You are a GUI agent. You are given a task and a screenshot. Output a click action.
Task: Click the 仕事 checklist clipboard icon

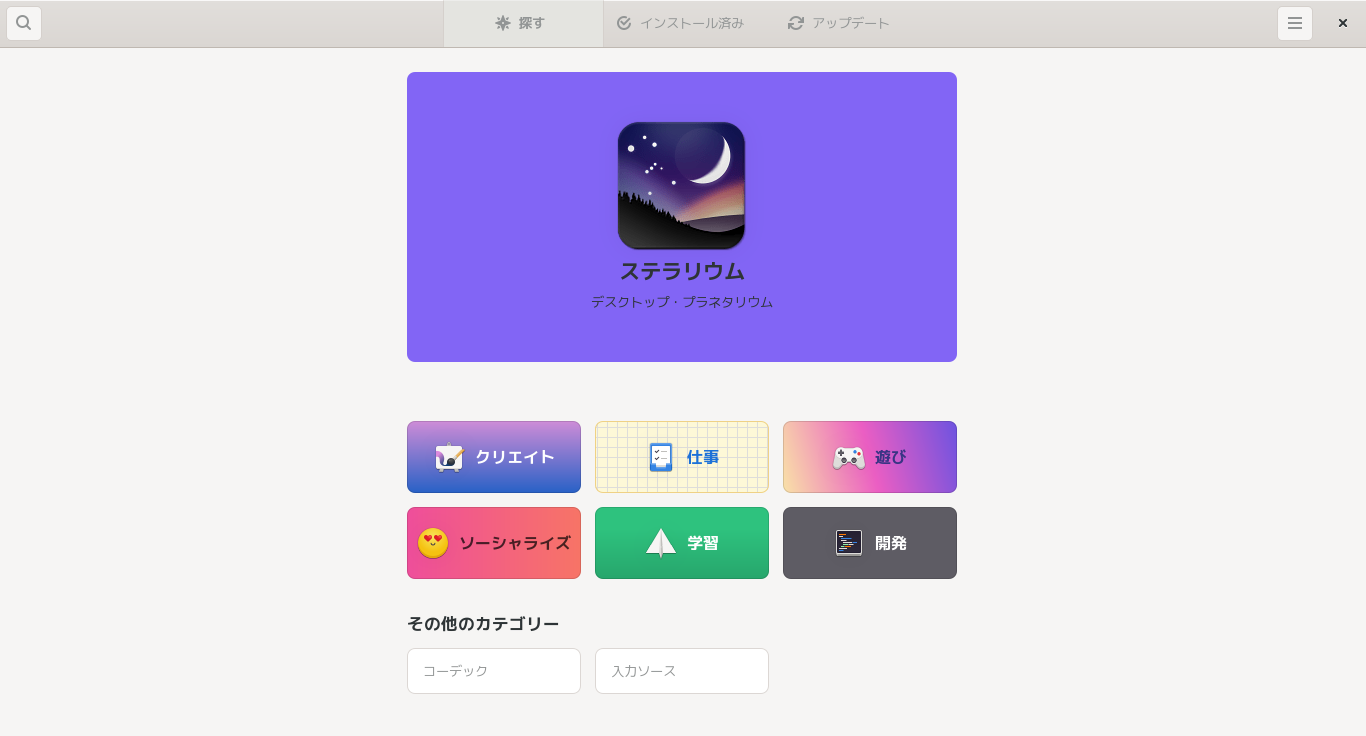661,457
